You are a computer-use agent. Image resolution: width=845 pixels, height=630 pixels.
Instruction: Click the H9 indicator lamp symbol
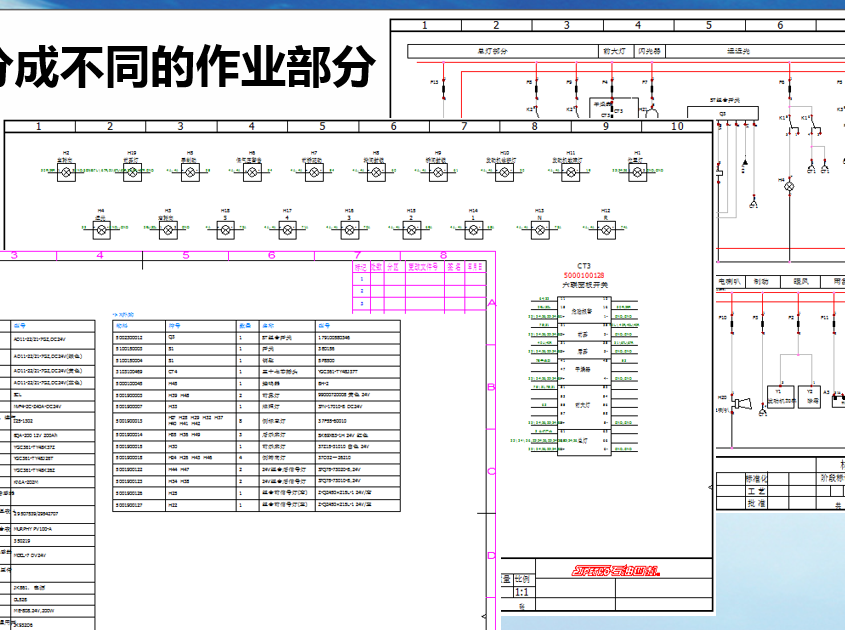(438, 172)
